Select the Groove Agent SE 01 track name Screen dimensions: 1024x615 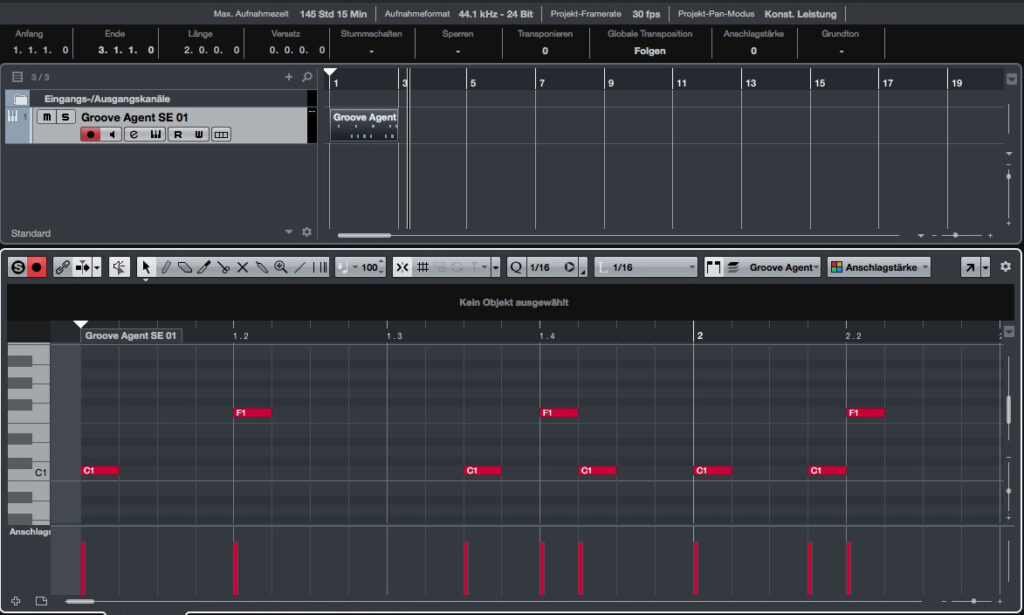pos(135,118)
